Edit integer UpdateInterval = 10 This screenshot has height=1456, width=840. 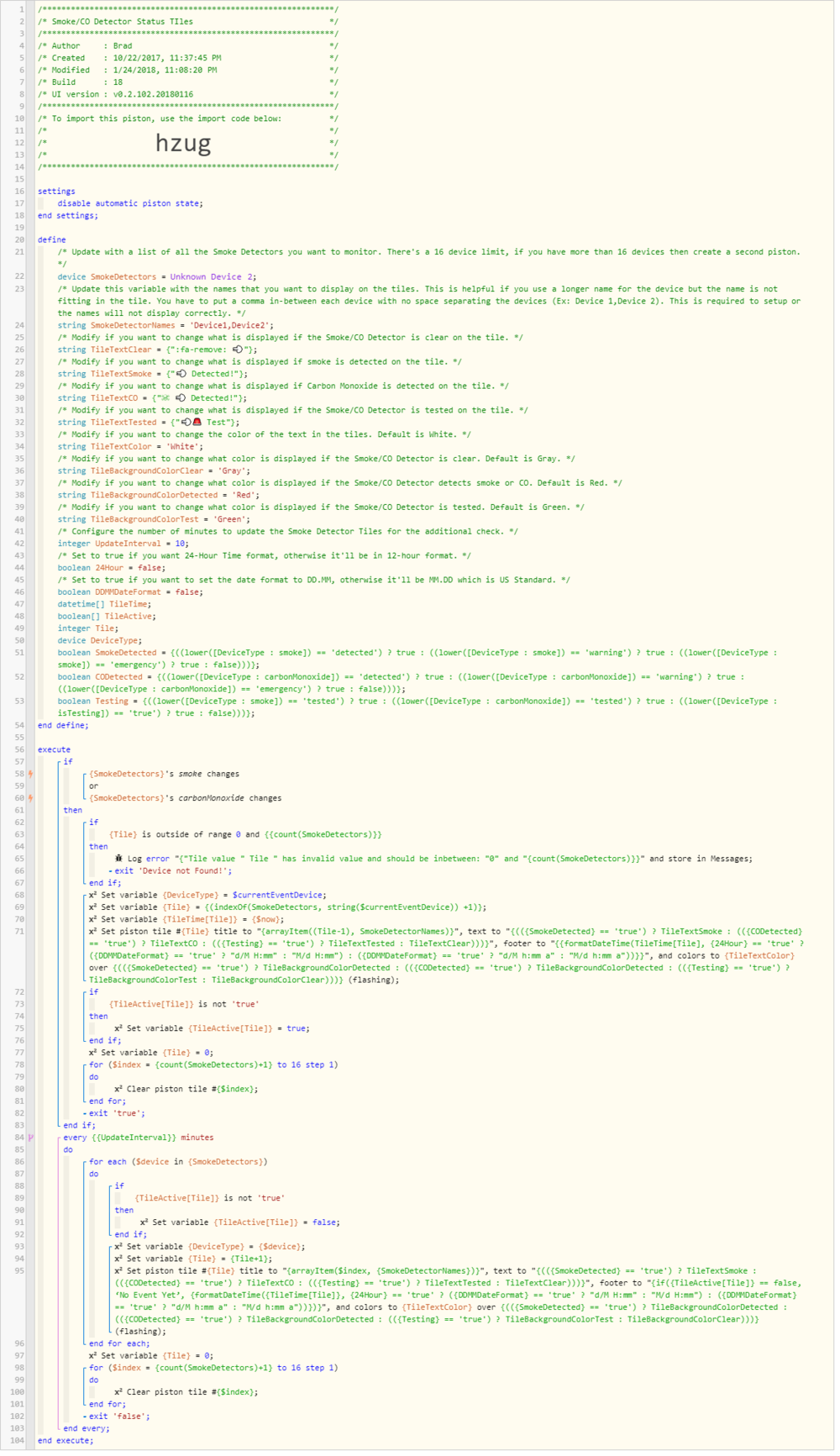pos(123,545)
